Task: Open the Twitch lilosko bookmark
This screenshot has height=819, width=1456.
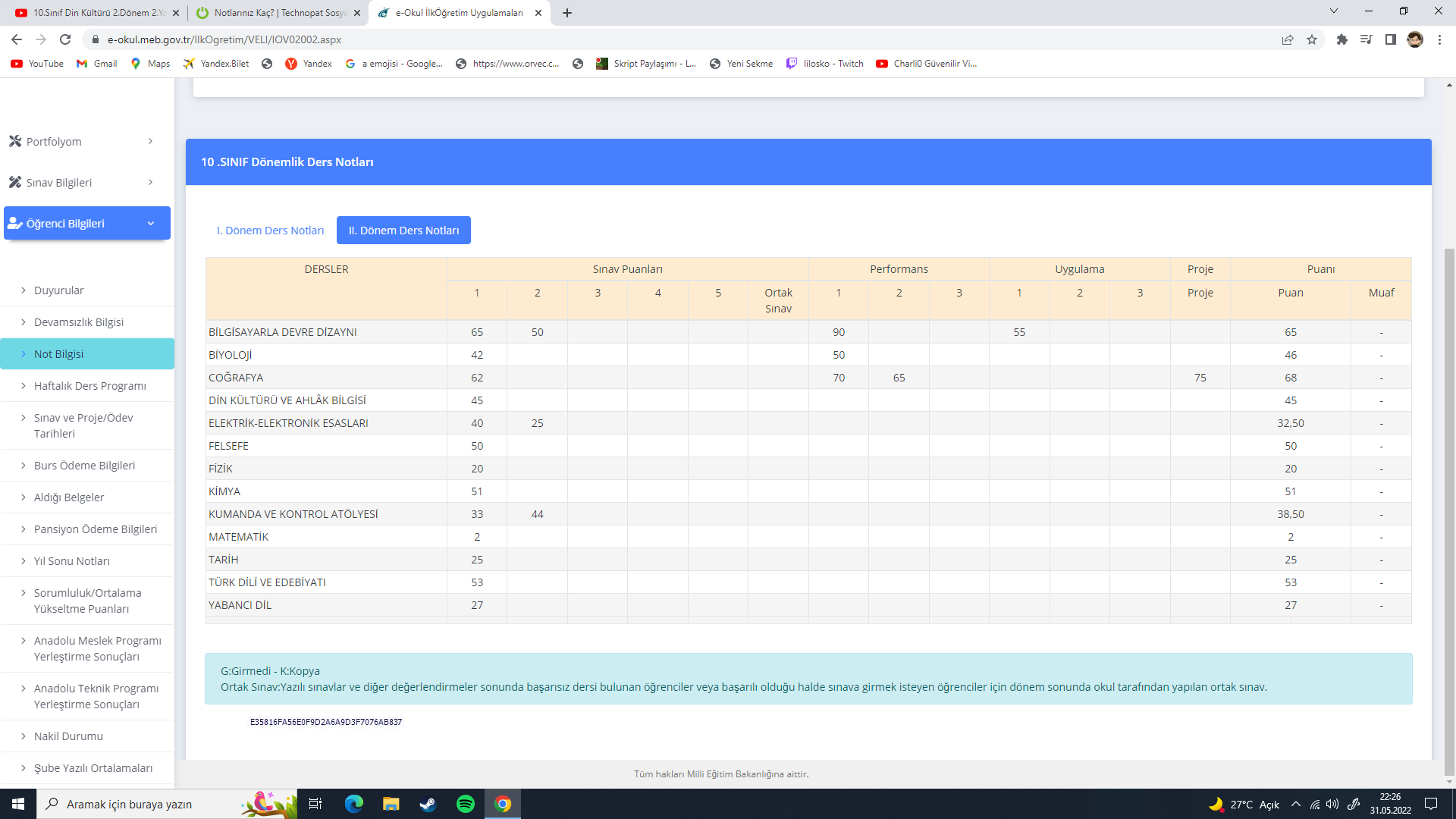Action: point(825,64)
